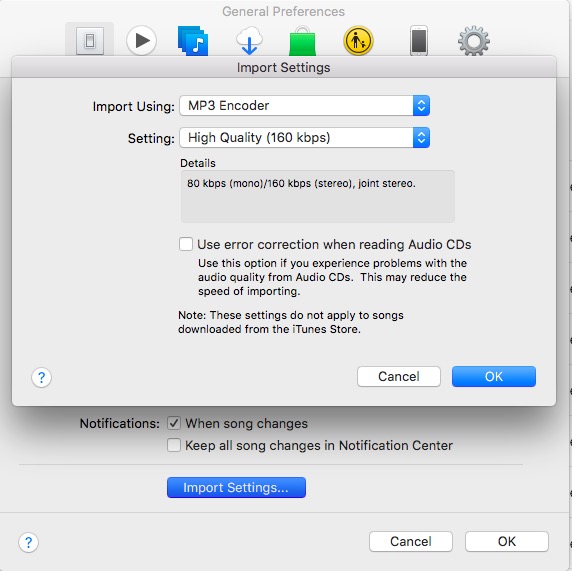Open the Setting High Quality dropdown
Screen dimensions: 572x571
[x=304, y=138]
